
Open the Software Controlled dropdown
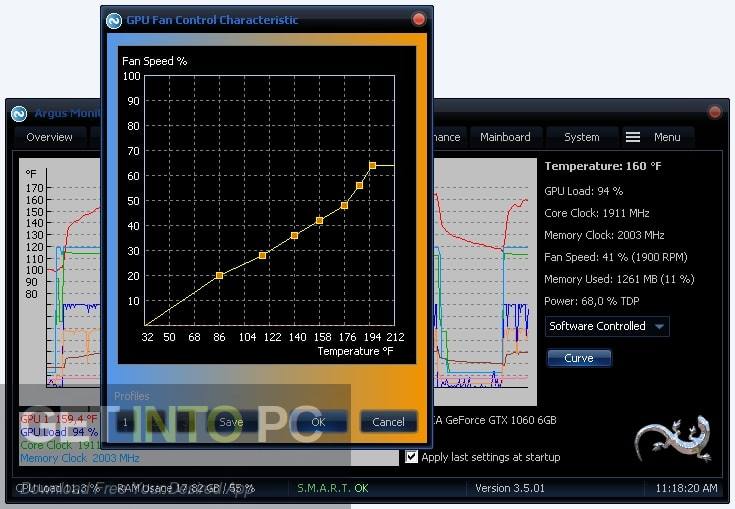(607, 326)
